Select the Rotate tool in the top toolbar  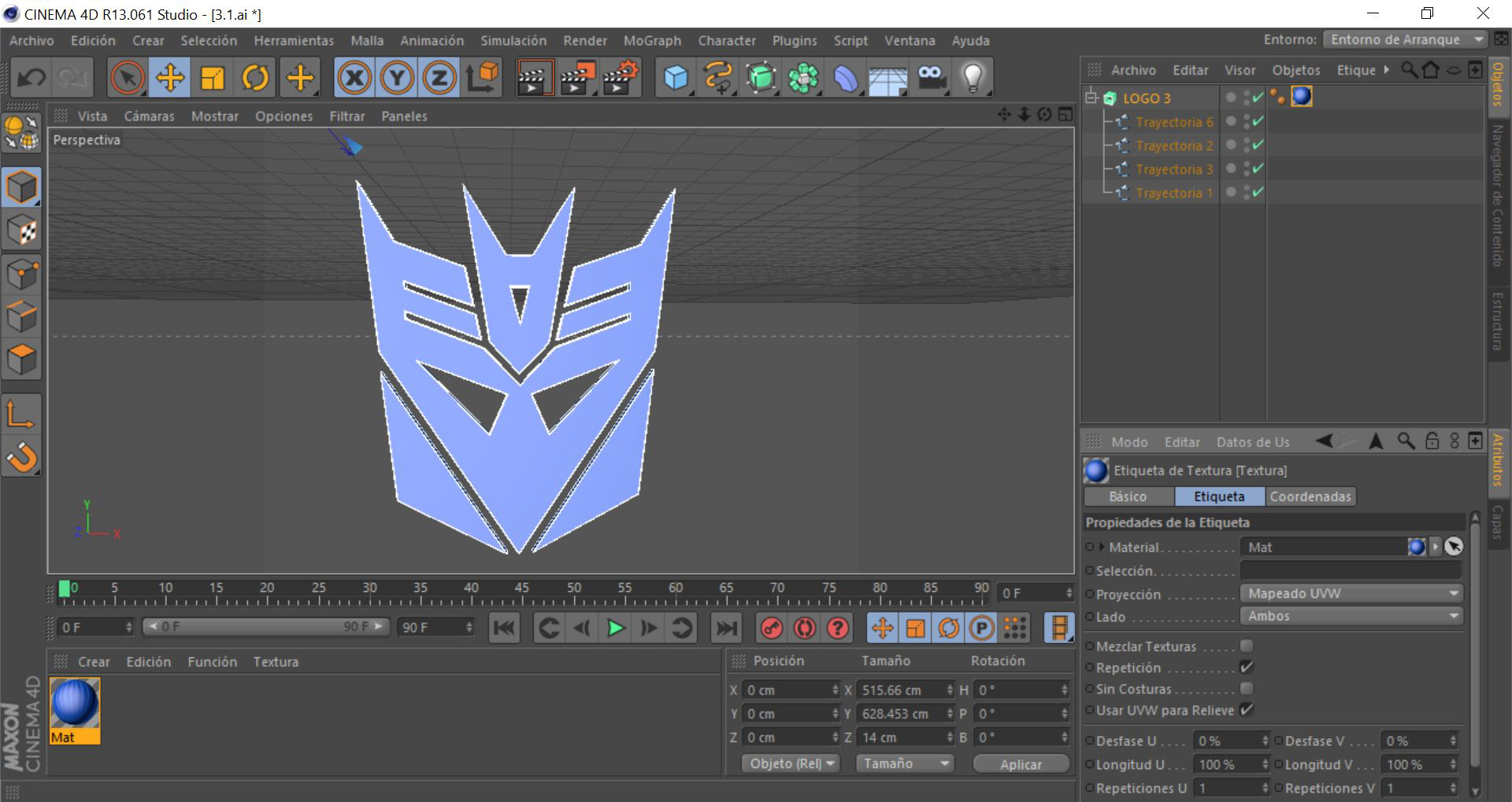click(255, 78)
